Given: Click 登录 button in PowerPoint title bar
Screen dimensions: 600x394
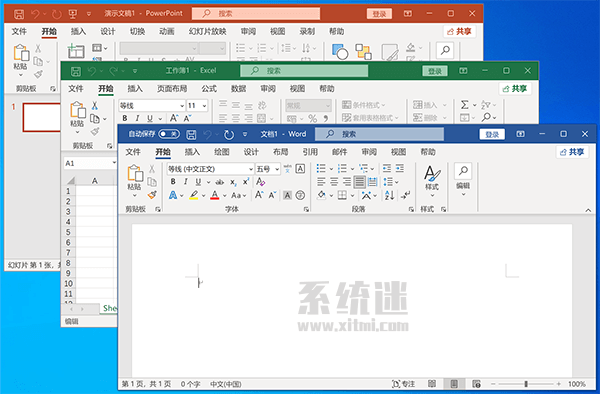Looking at the screenshot, I should pos(379,14).
